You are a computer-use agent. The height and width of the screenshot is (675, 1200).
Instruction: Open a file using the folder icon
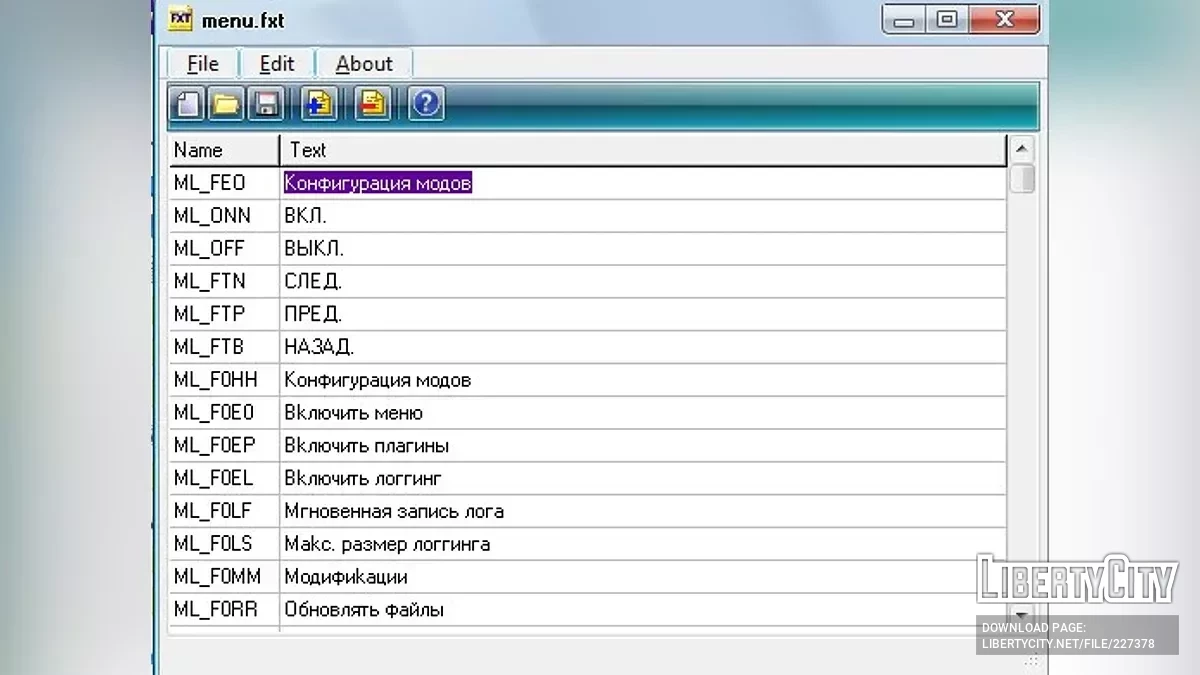click(x=226, y=103)
